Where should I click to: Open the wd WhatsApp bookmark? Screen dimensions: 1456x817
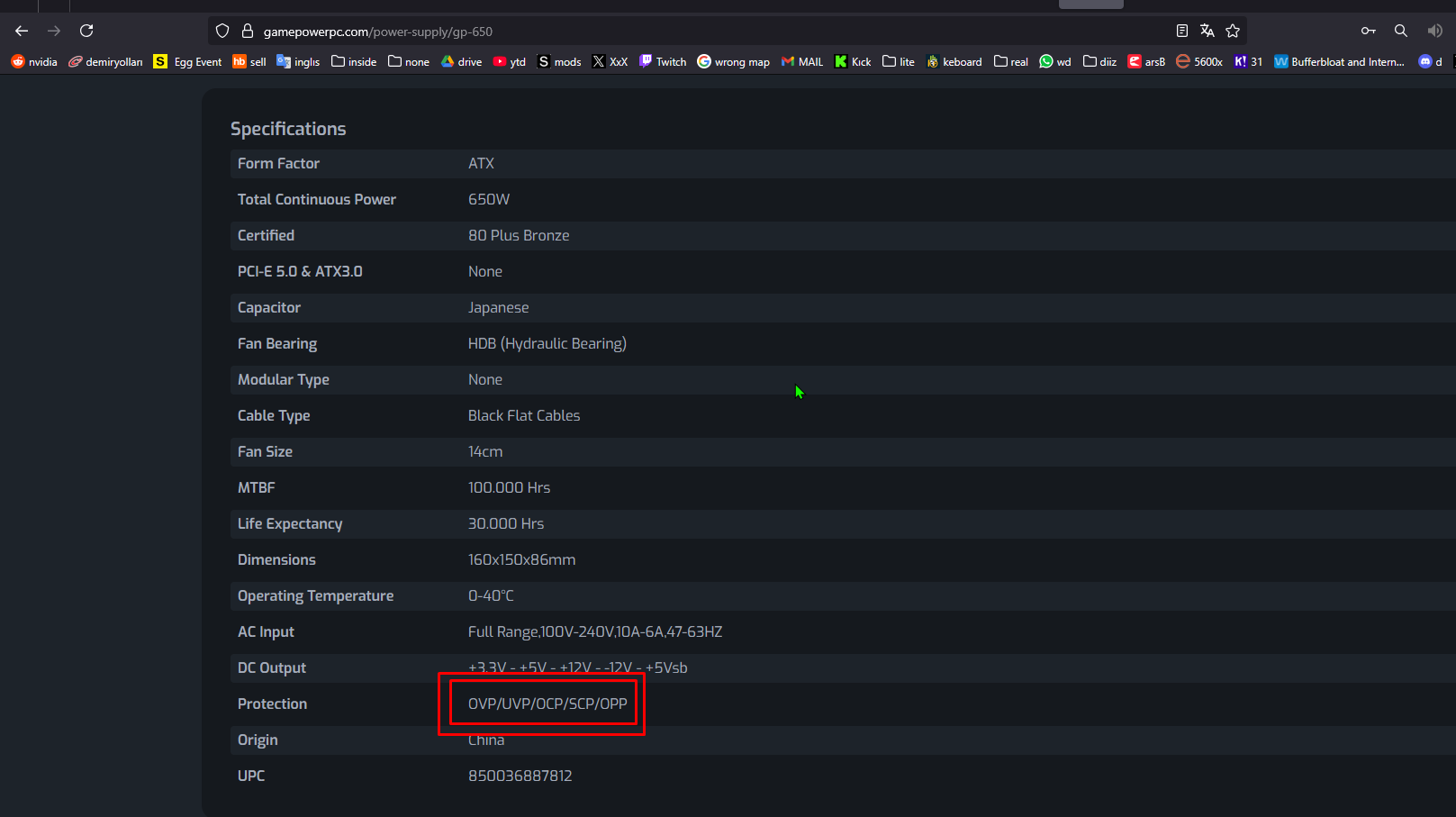[1055, 61]
